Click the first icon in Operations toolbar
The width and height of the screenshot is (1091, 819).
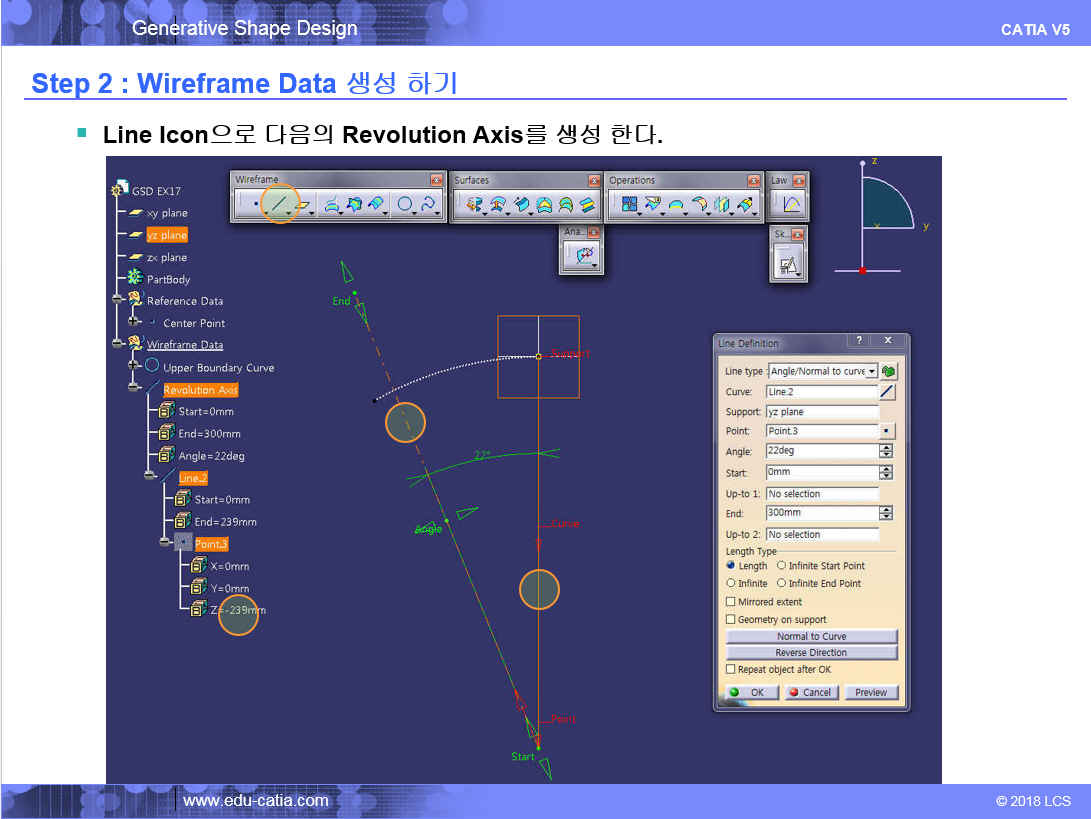(630, 204)
